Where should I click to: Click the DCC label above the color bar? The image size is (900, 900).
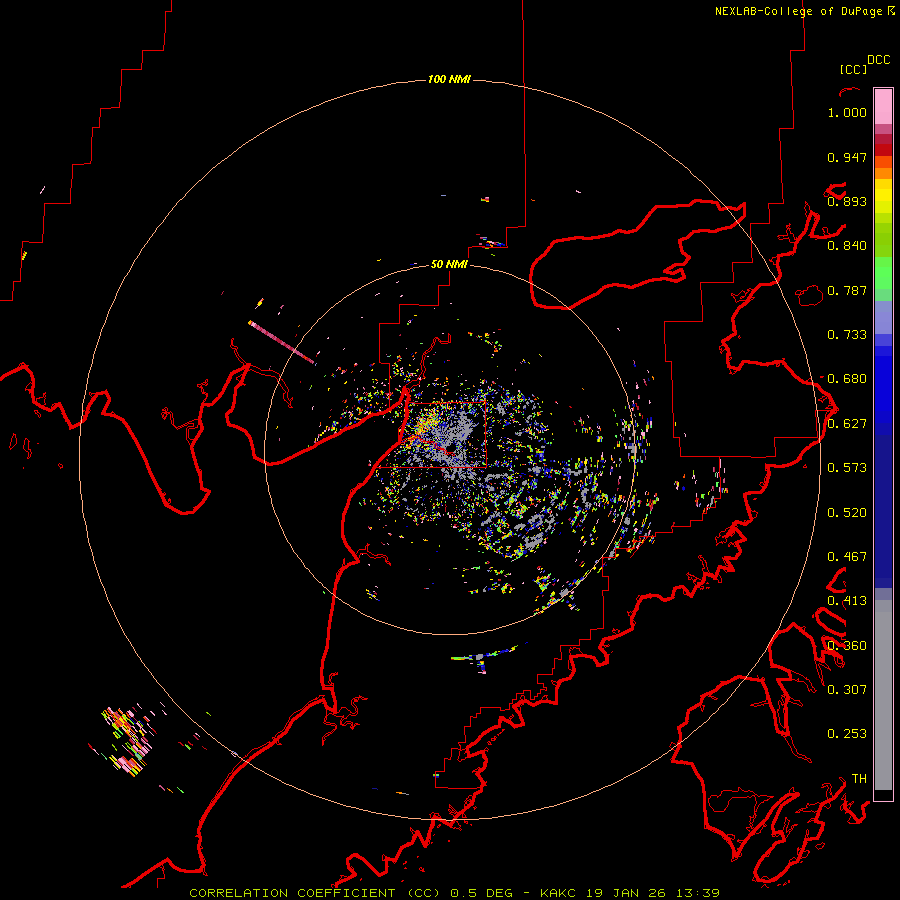878,60
